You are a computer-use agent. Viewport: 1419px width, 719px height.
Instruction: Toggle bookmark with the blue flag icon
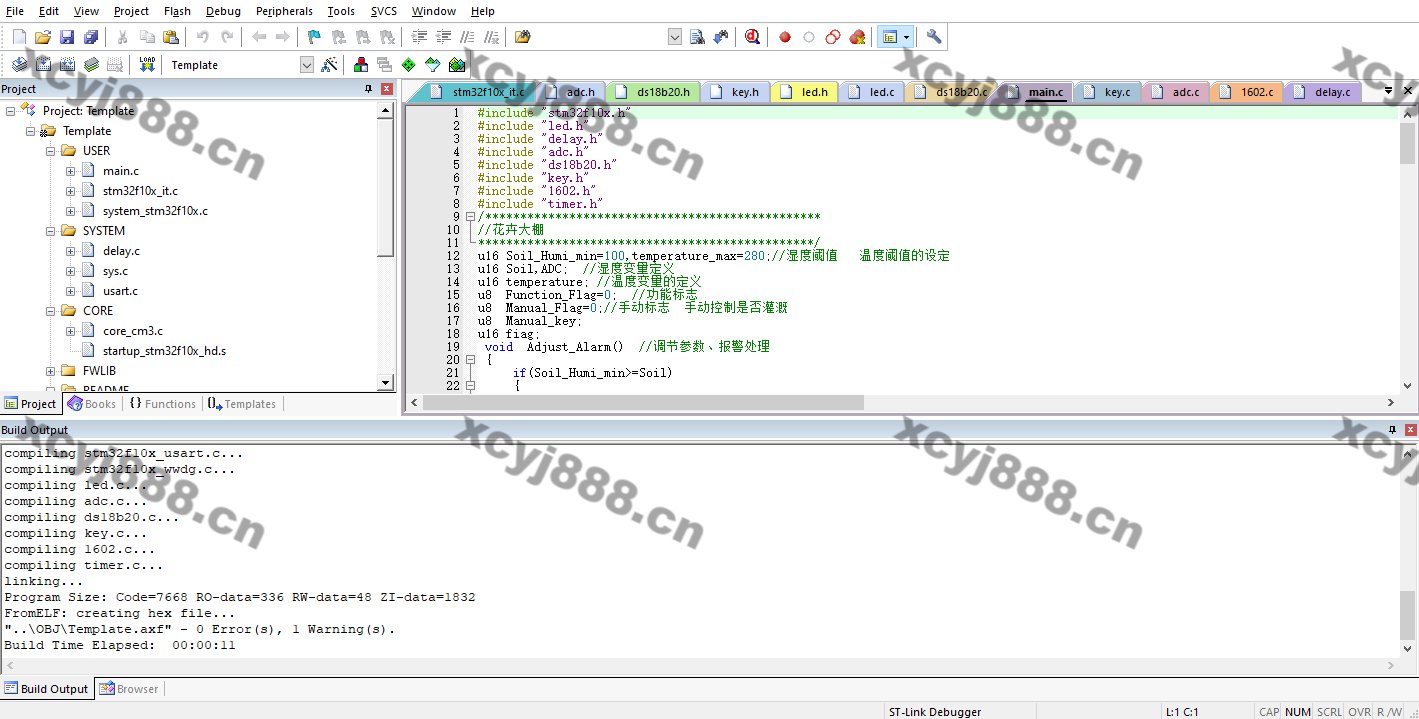(314, 37)
